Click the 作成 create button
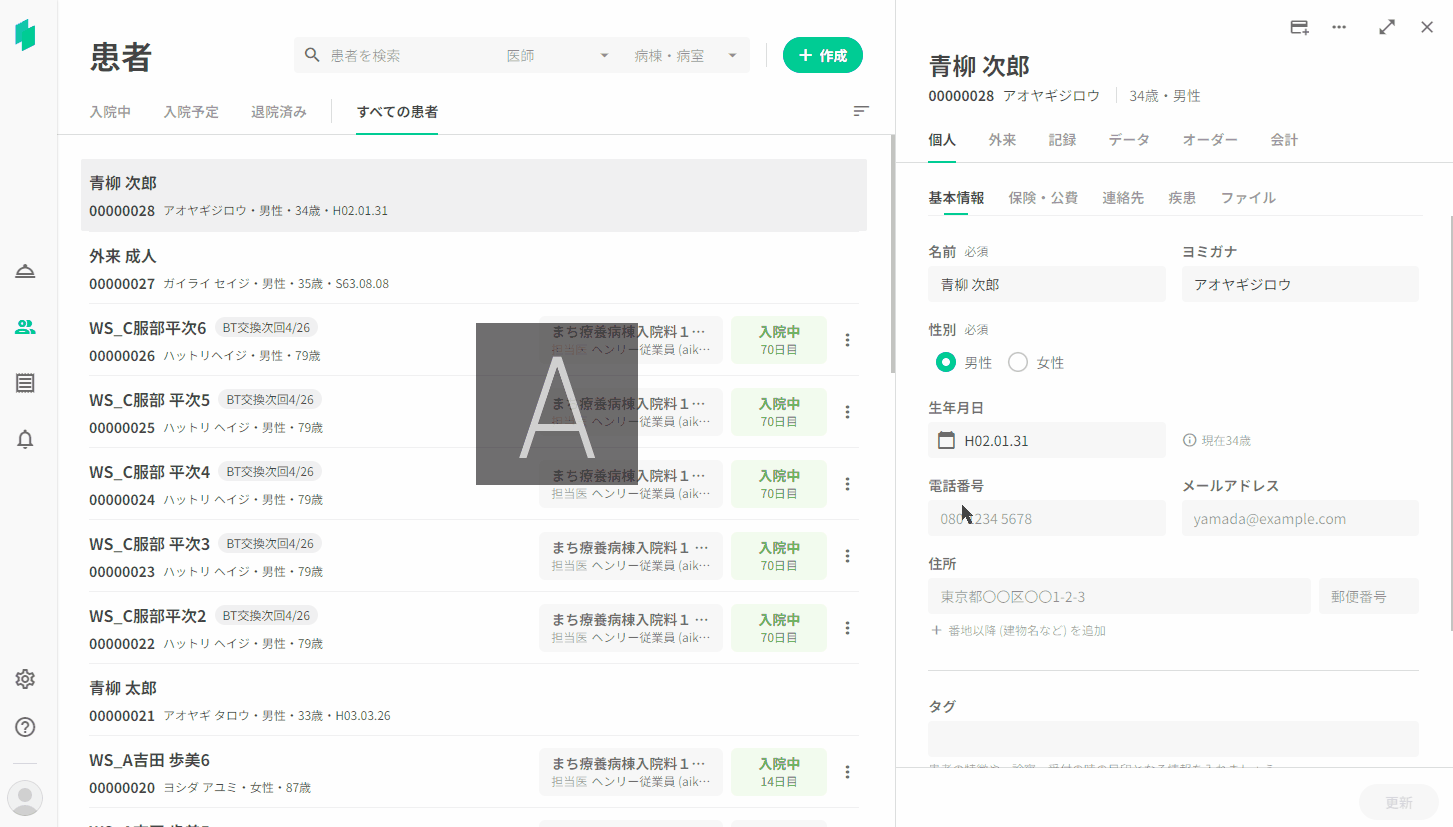 pos(822,56)
